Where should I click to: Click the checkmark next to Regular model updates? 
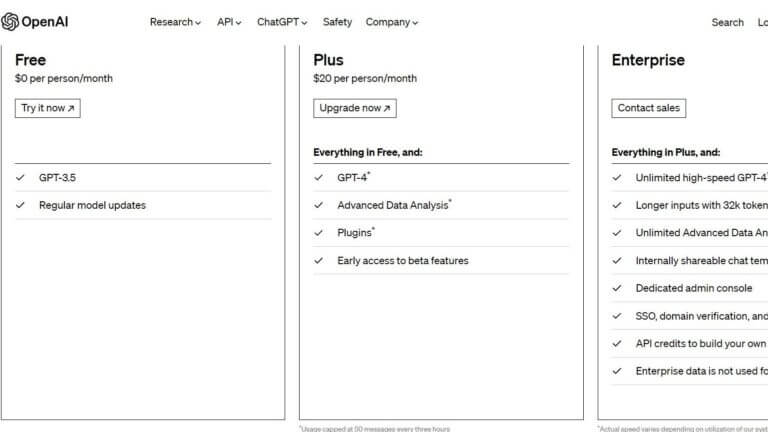point(21,205)
